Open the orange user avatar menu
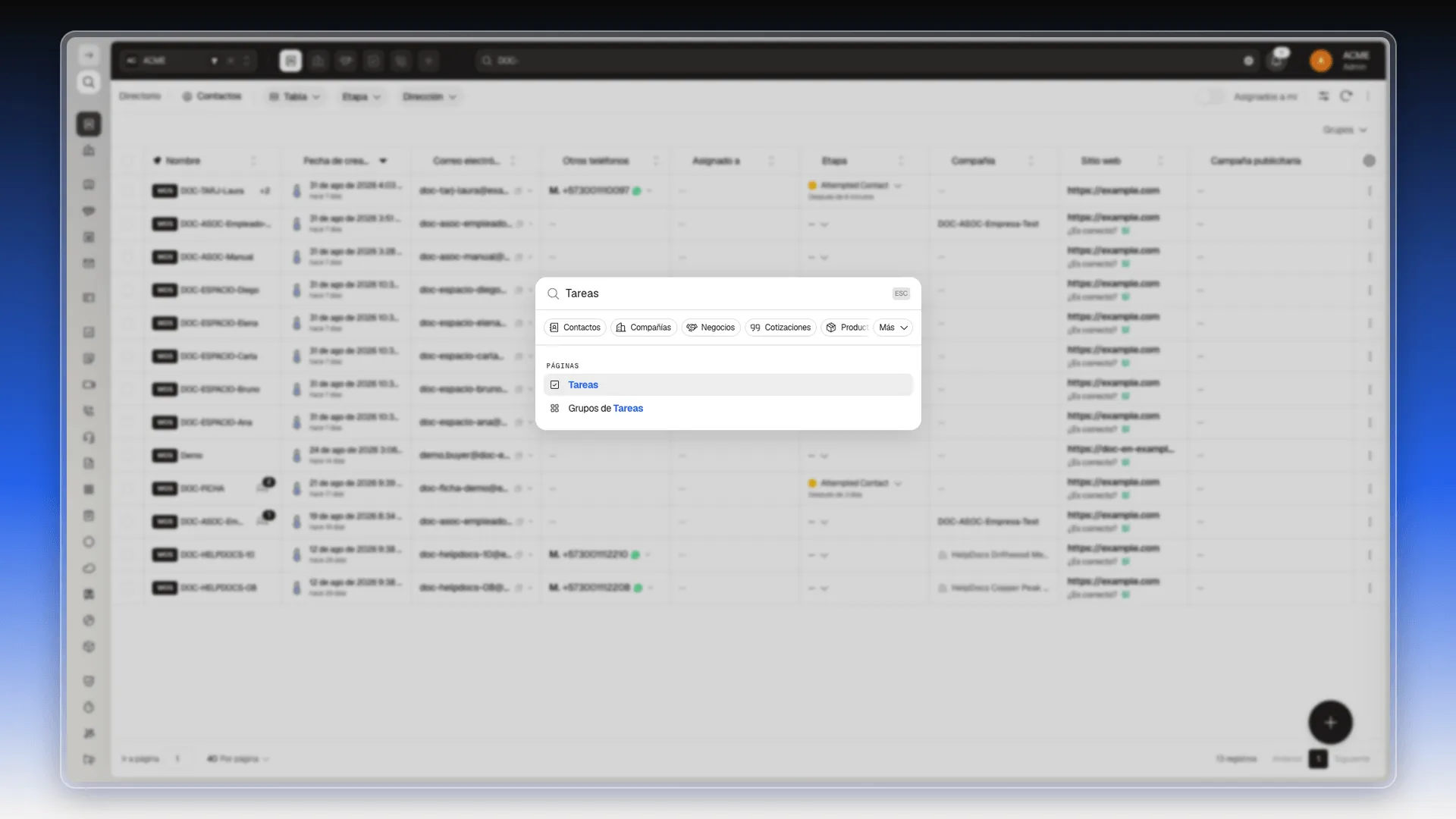 coord(1321,61)
